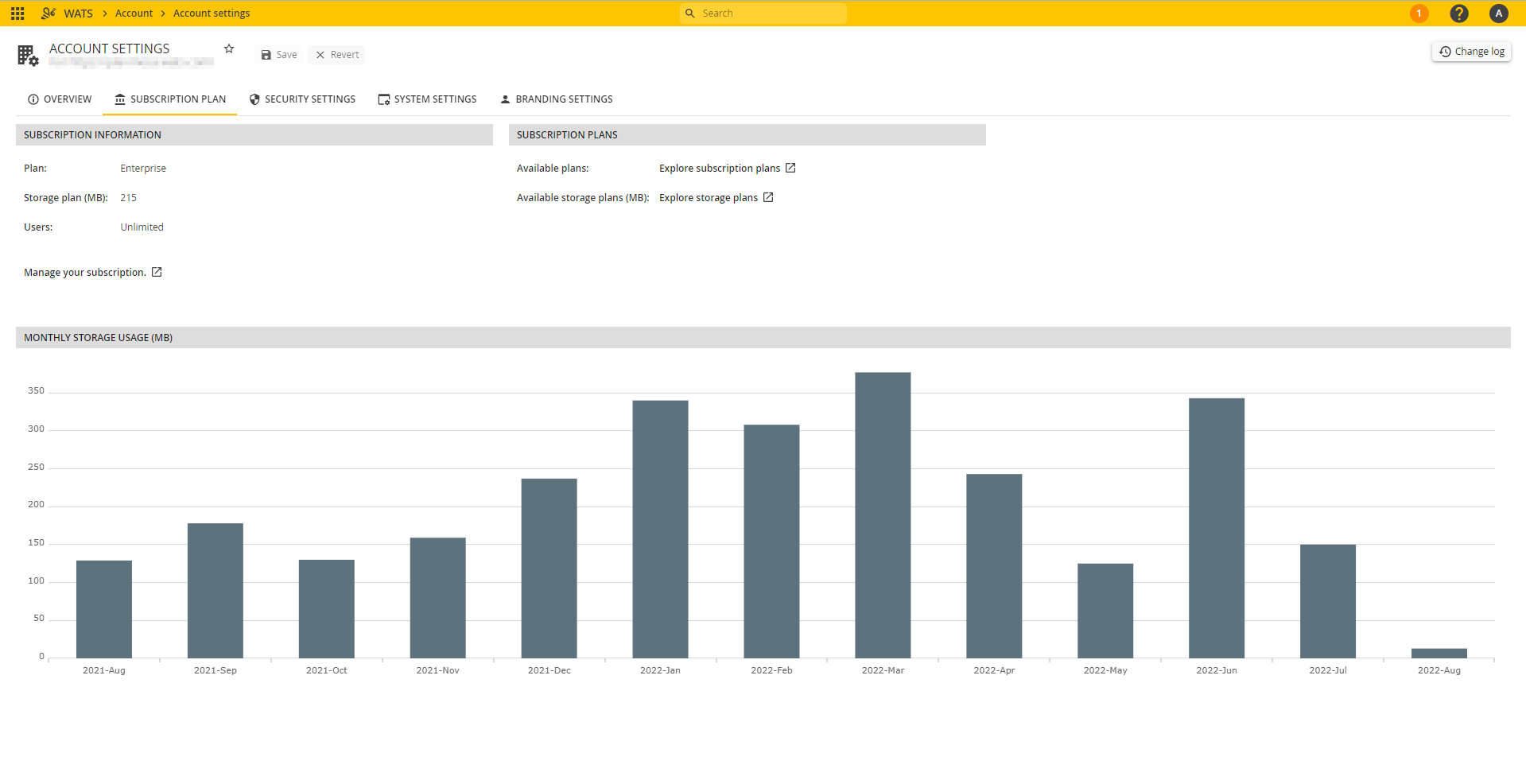Select the Subscription Plan tab
Screen dimensions: 1526x784
(x=170, y=99)
